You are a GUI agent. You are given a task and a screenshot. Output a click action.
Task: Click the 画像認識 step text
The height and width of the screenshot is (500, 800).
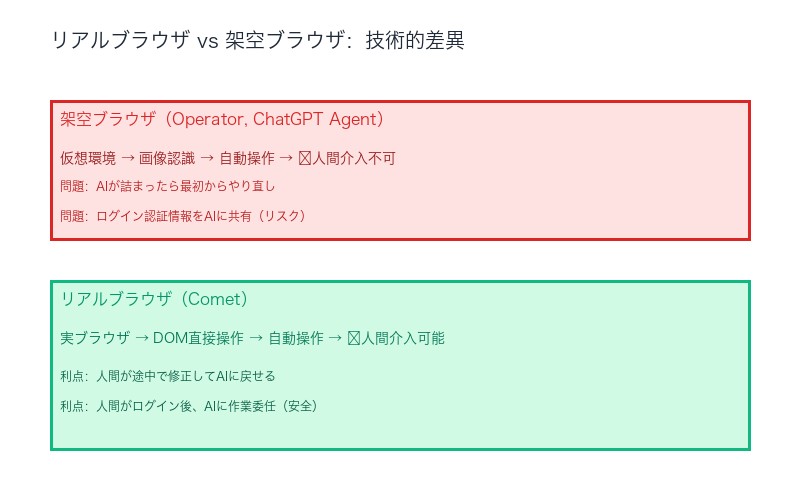[167, 158]
